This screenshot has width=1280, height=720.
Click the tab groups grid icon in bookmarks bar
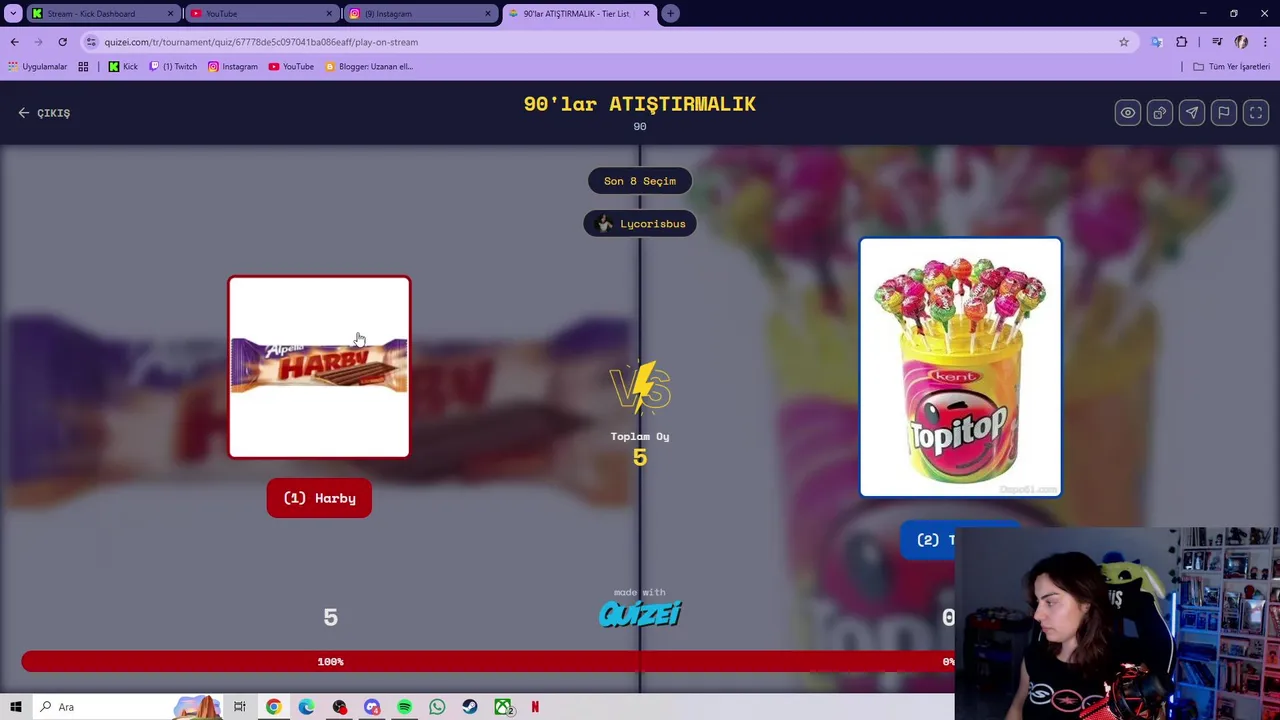[x=83, y=66]
